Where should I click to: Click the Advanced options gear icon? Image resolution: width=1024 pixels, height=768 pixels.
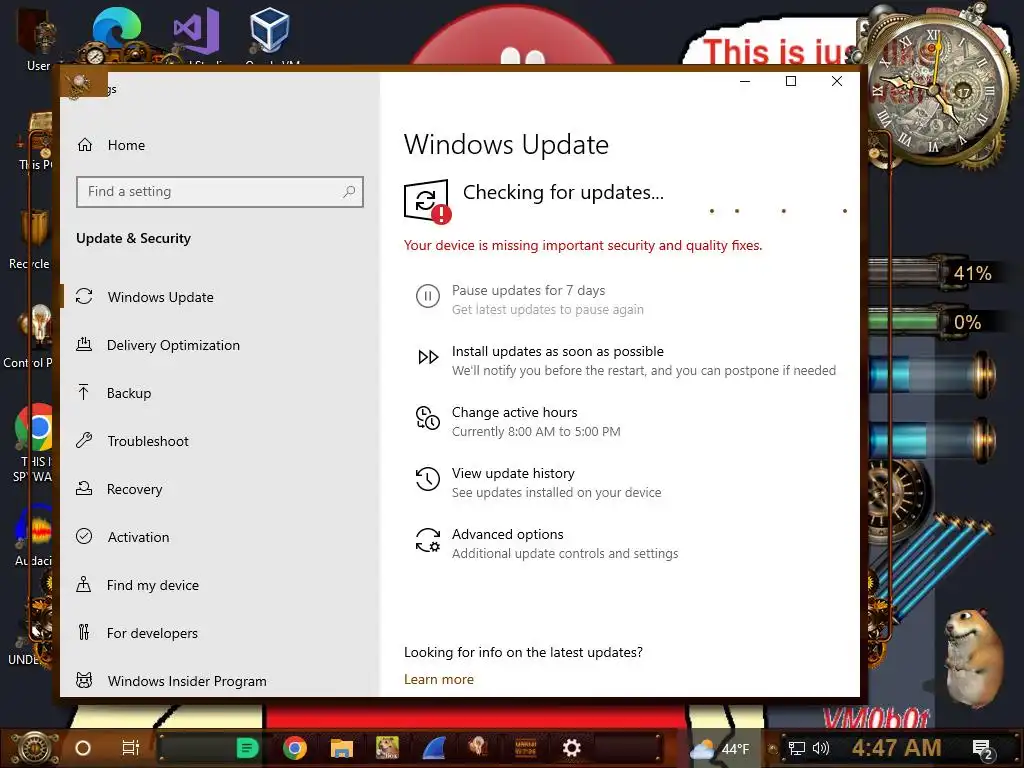(428, 540)
